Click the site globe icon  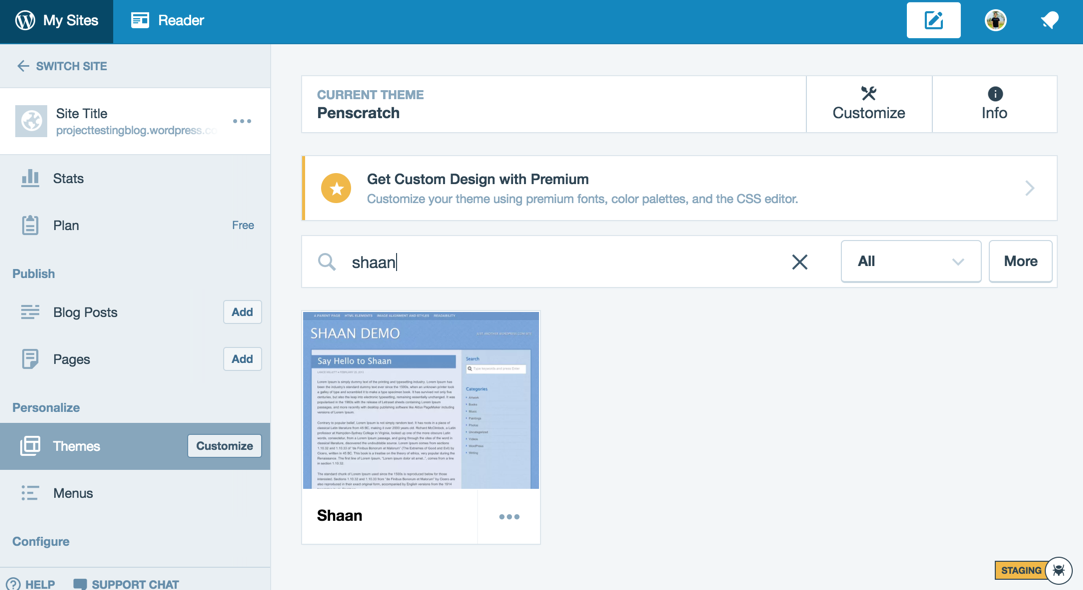[x=31, y=121]
